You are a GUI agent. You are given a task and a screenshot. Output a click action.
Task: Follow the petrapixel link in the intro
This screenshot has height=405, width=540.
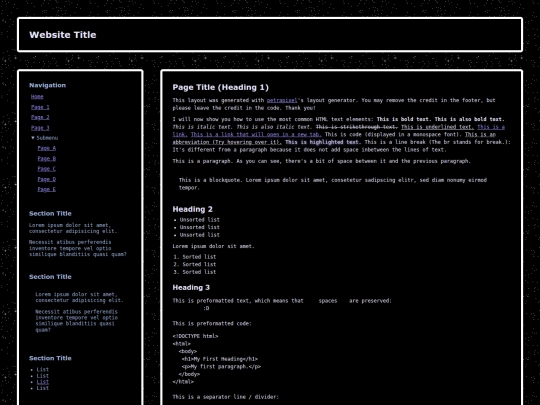282,100
